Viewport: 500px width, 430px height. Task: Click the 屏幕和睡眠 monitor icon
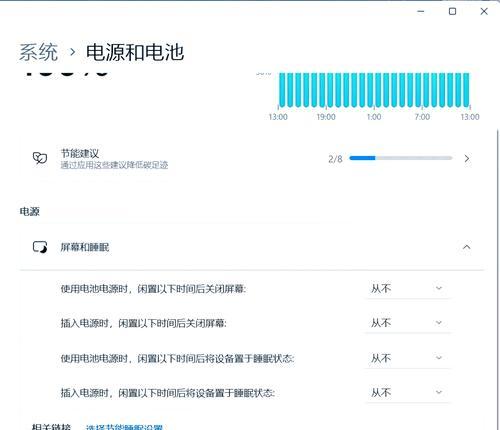(40, 247)
